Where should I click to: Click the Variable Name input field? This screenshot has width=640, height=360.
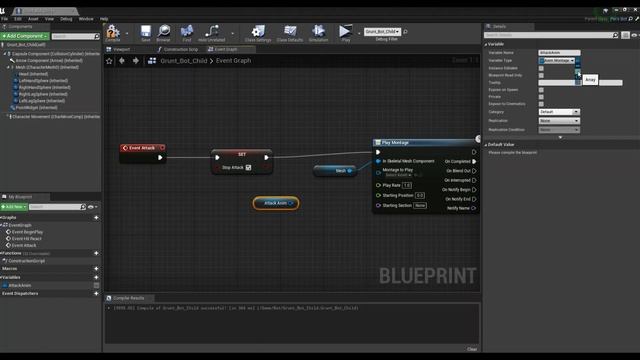coord(559,53)
